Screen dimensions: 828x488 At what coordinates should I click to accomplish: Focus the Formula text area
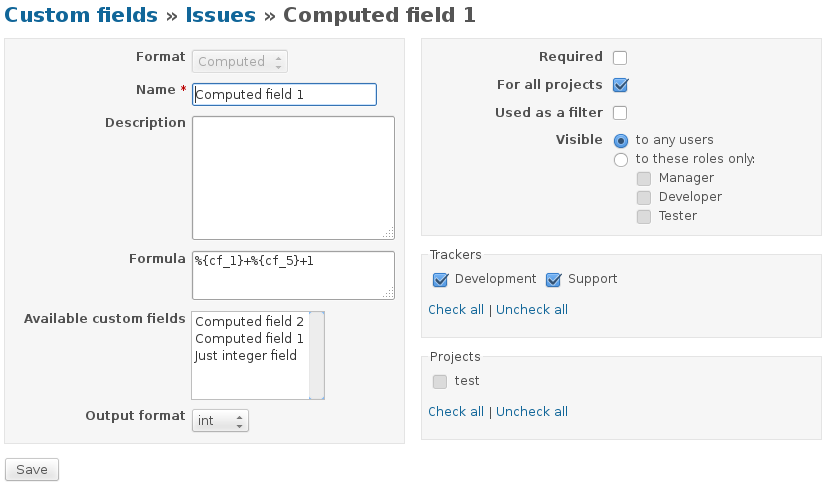pyautogui.click(x=292, y=274)
